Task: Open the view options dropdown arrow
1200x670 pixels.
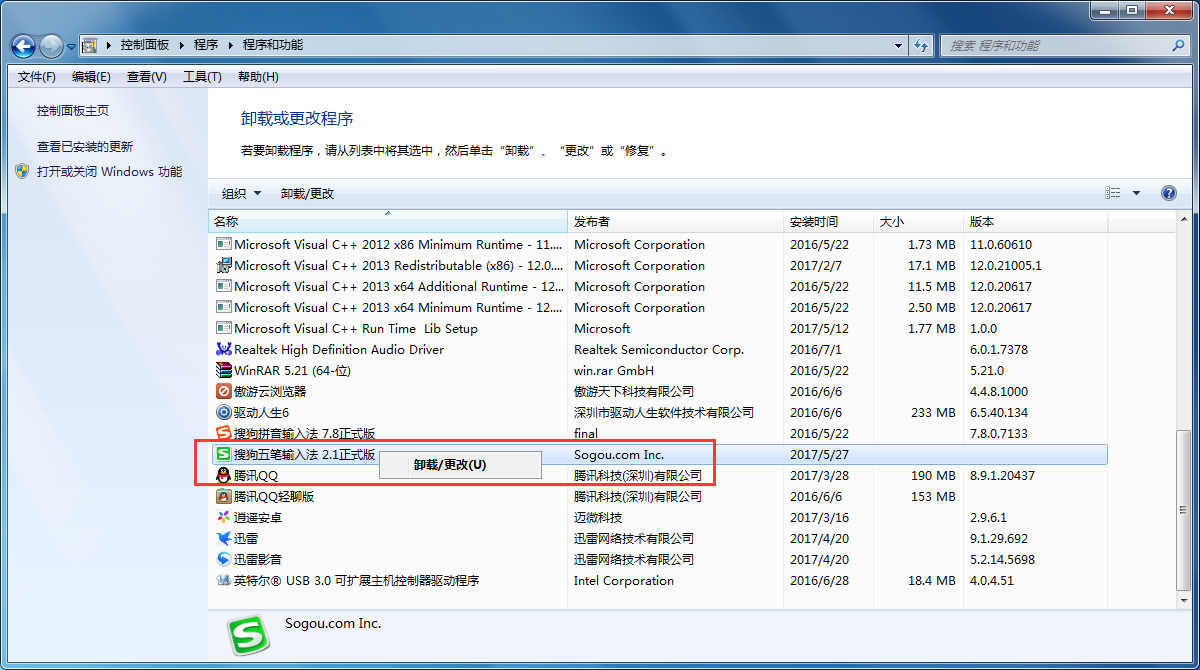Action: point(1136,193)
